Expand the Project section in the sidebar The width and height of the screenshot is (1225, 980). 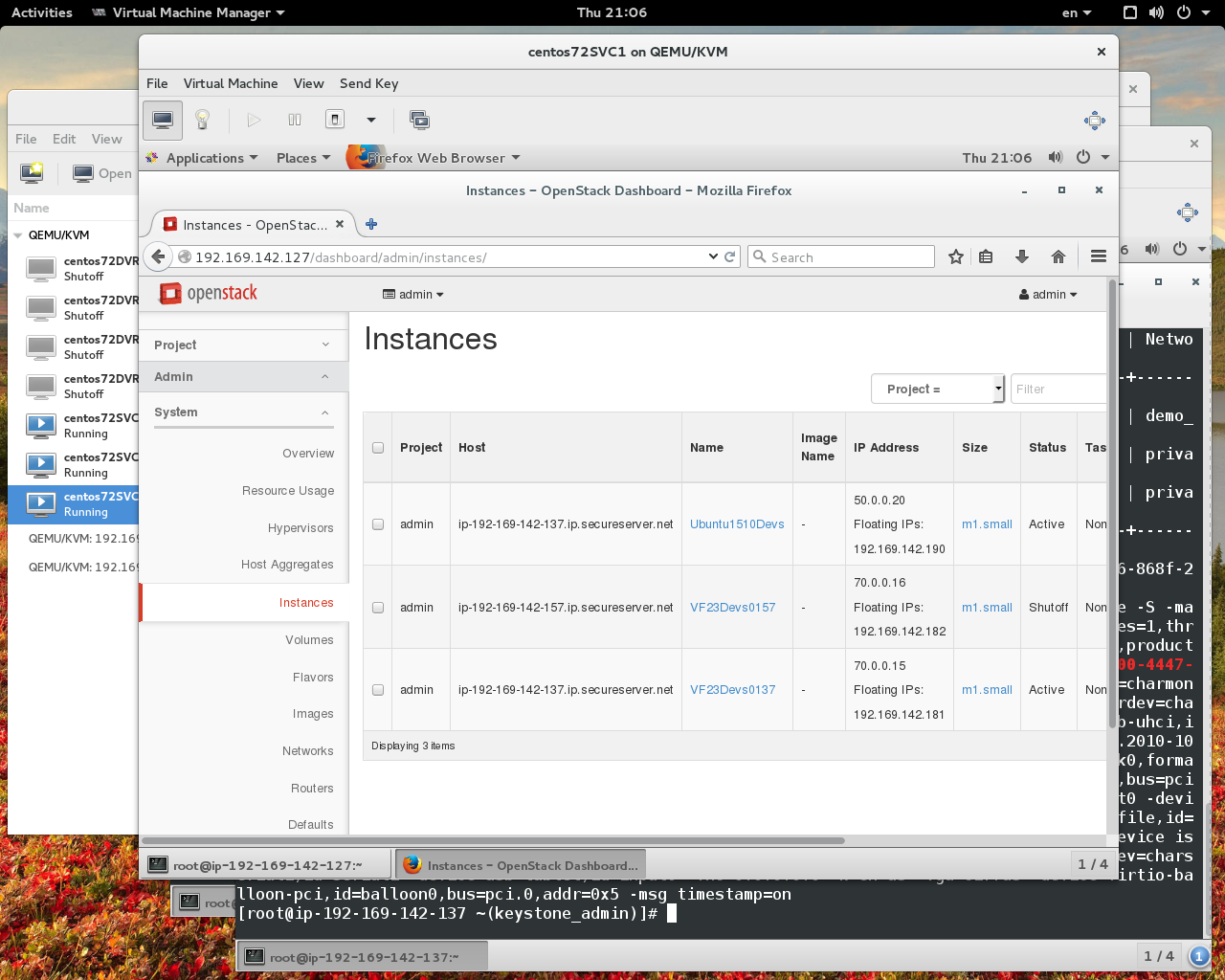coord(244,345)
